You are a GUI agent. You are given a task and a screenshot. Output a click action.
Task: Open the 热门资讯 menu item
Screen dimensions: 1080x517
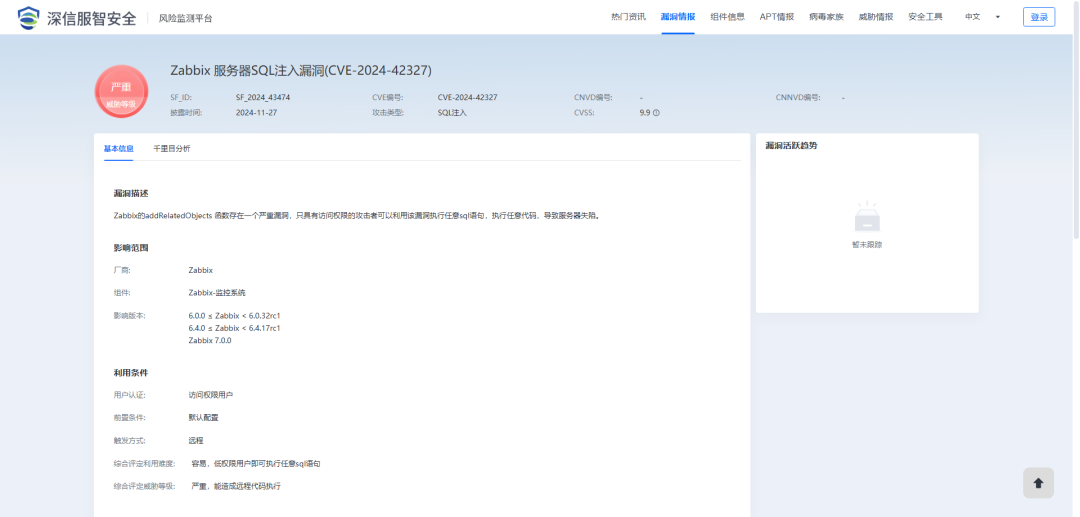point(628,17)
